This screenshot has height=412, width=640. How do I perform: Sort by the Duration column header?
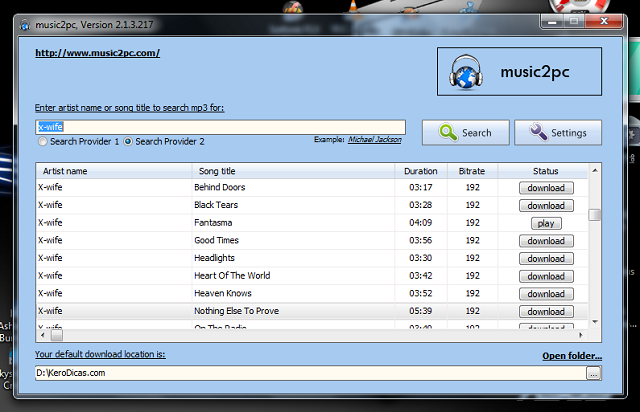(x=421, y=171)
